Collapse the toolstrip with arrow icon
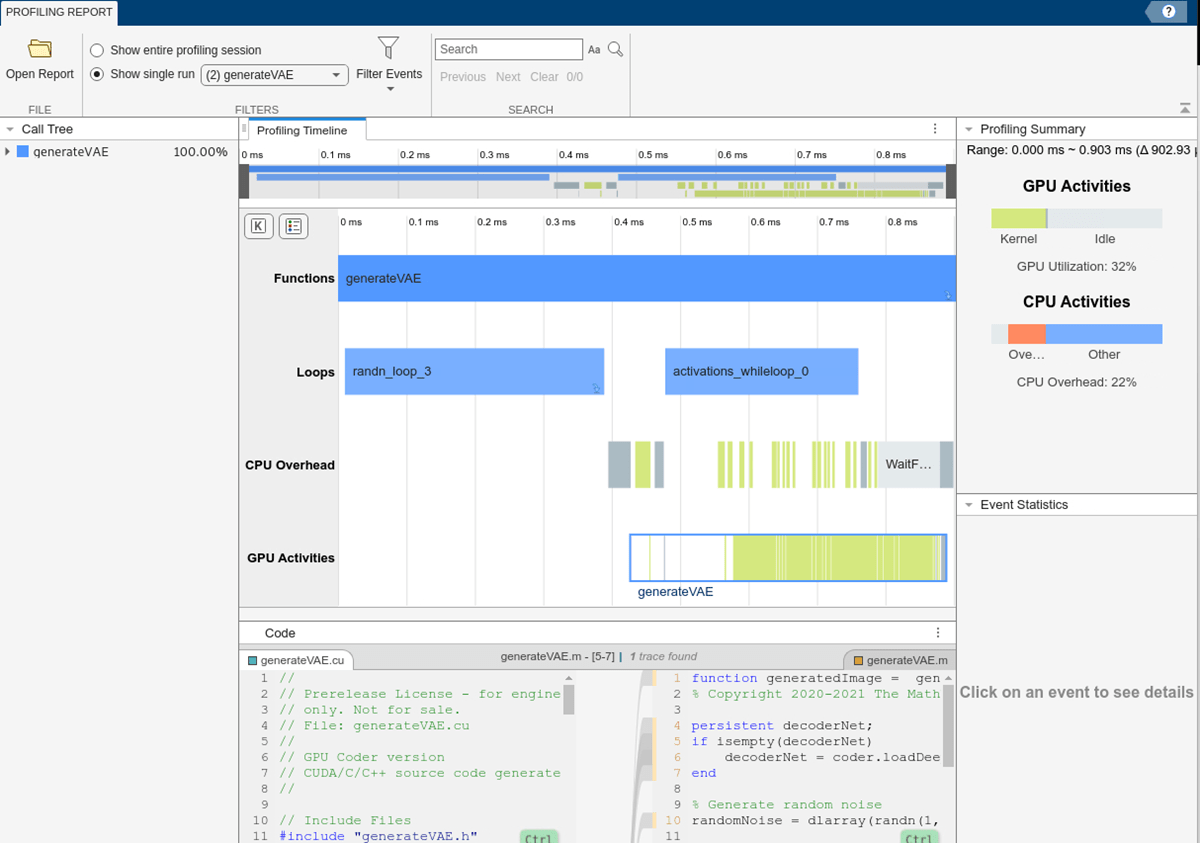1200x843 pixels. (x=1185, y=108)
